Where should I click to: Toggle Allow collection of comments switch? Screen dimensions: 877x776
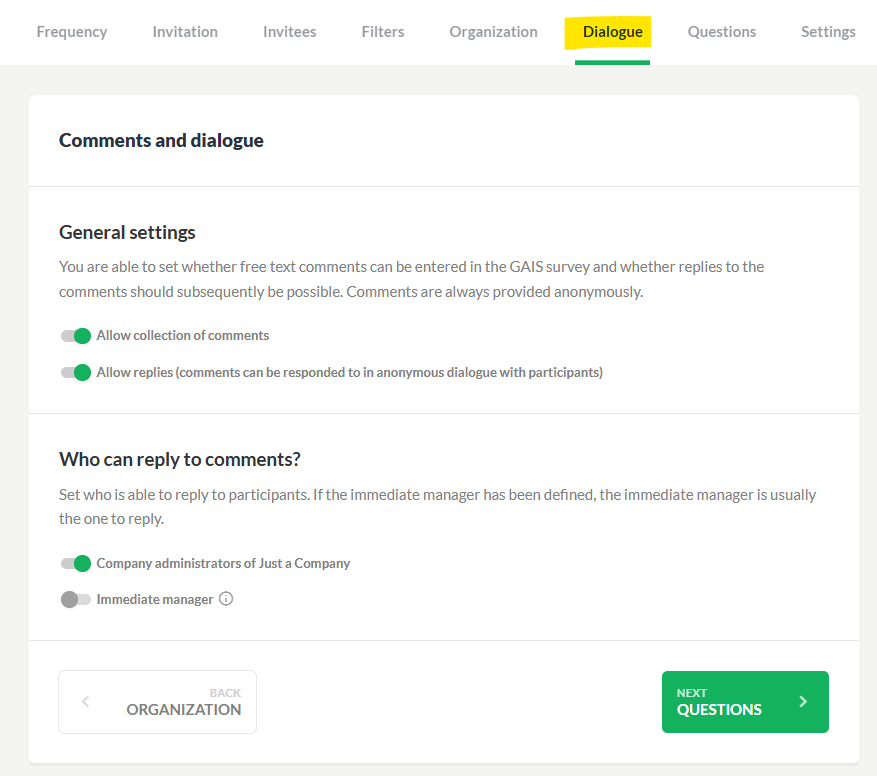pos(76,336)
